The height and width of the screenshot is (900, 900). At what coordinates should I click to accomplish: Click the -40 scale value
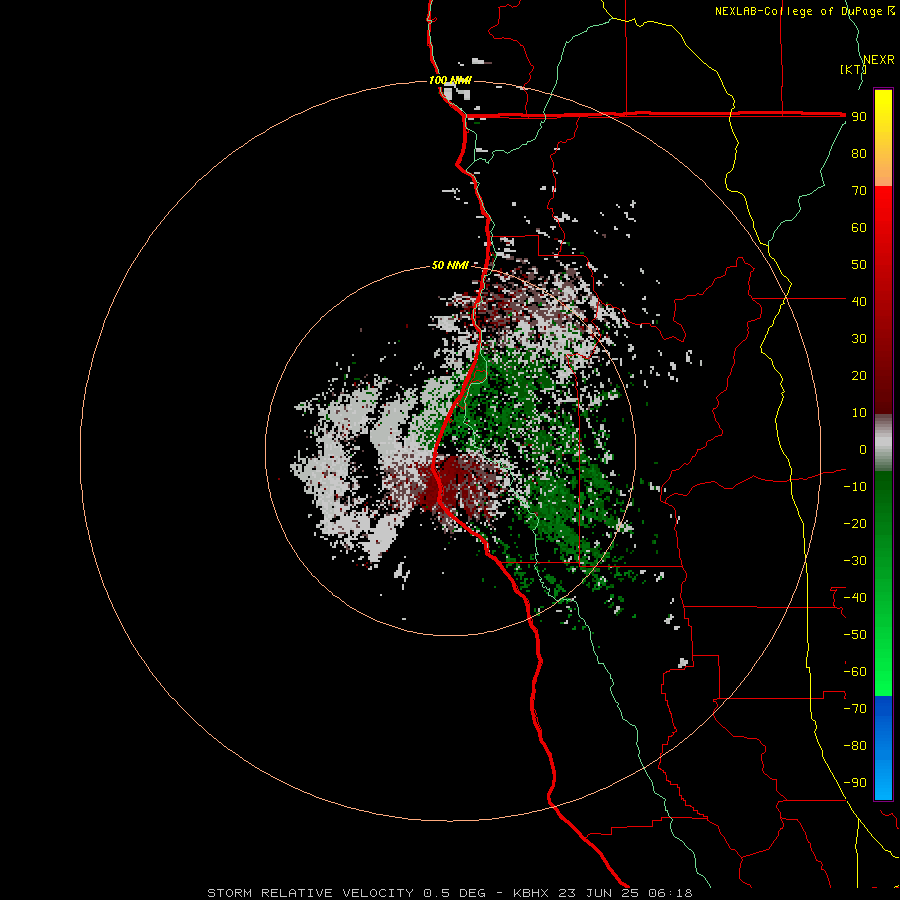[855, 598]
